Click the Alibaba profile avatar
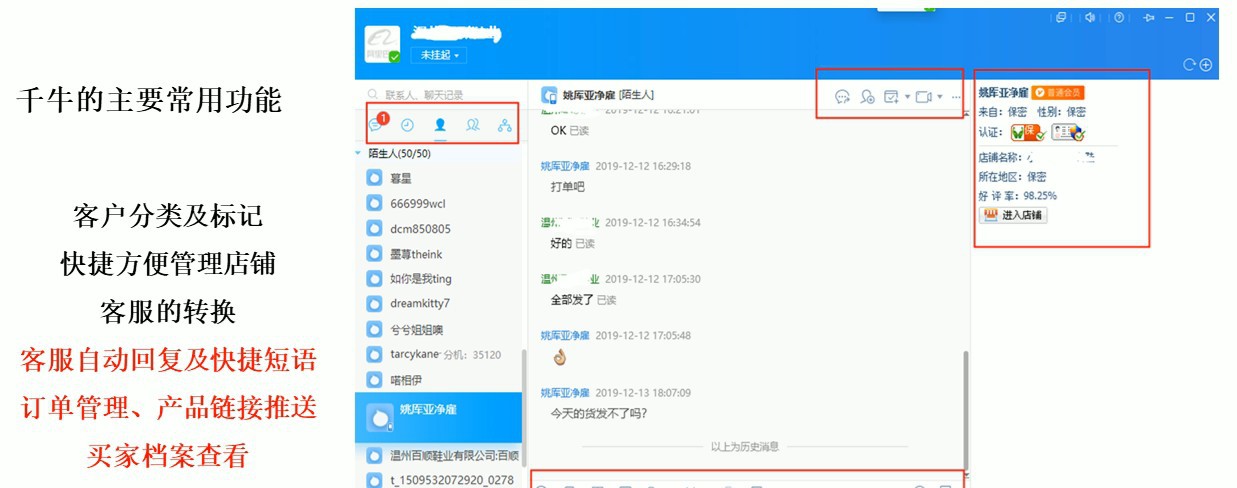The height and width of the screenshot is (488, 1237). [380, 44]
